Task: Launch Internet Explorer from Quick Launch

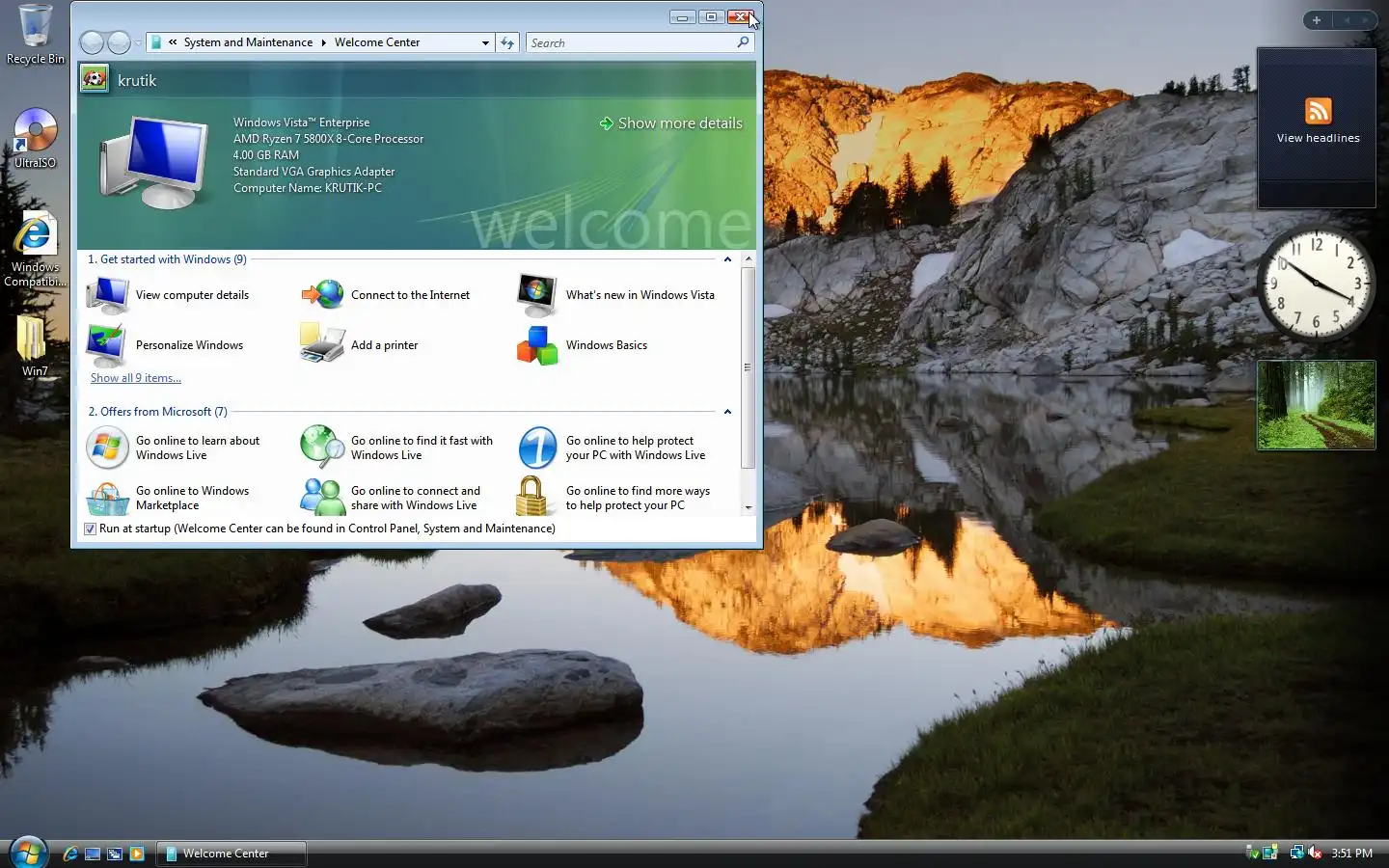Action: (70, 854)
